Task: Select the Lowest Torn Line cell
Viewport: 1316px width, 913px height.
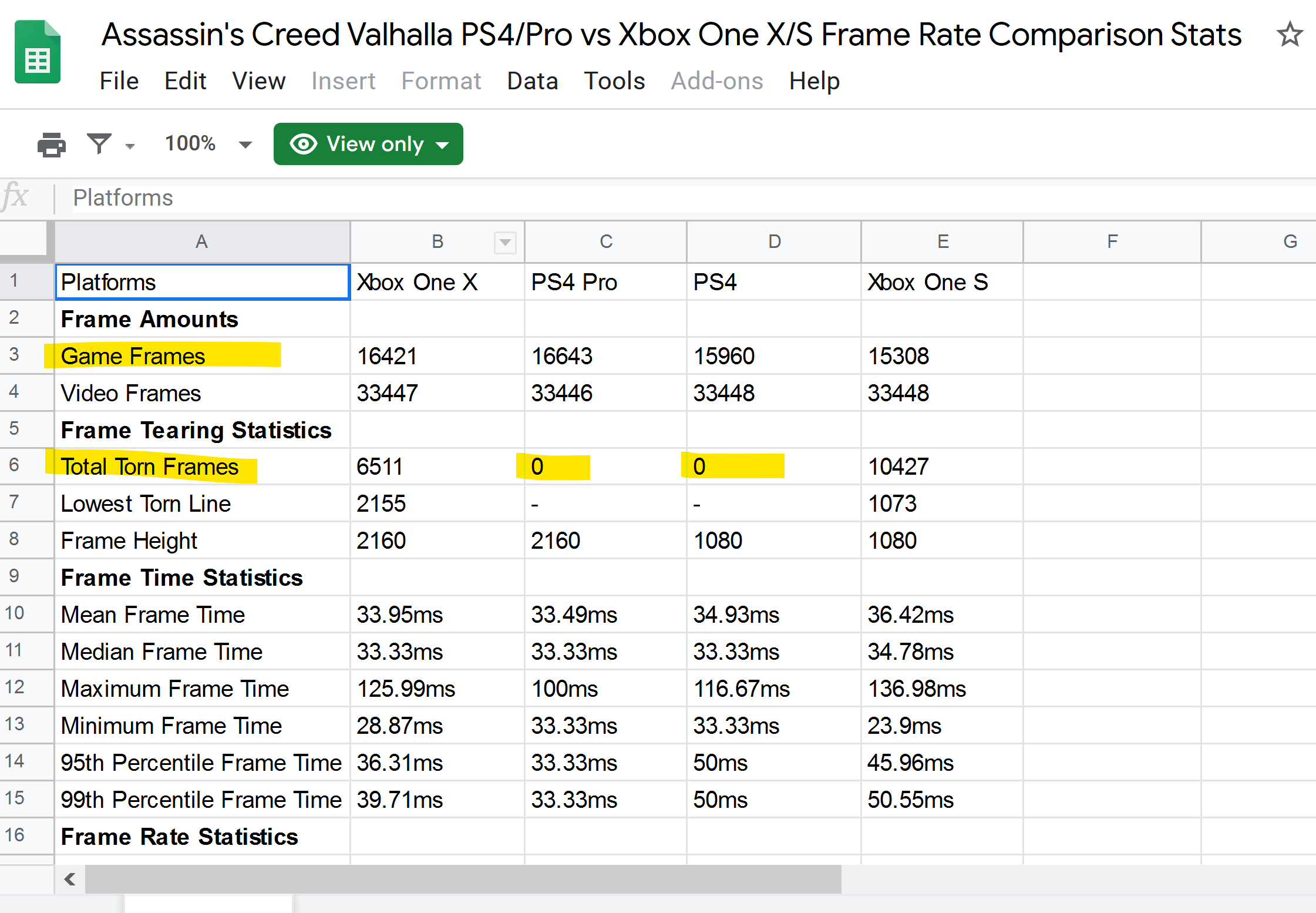Action: (202, 504)
